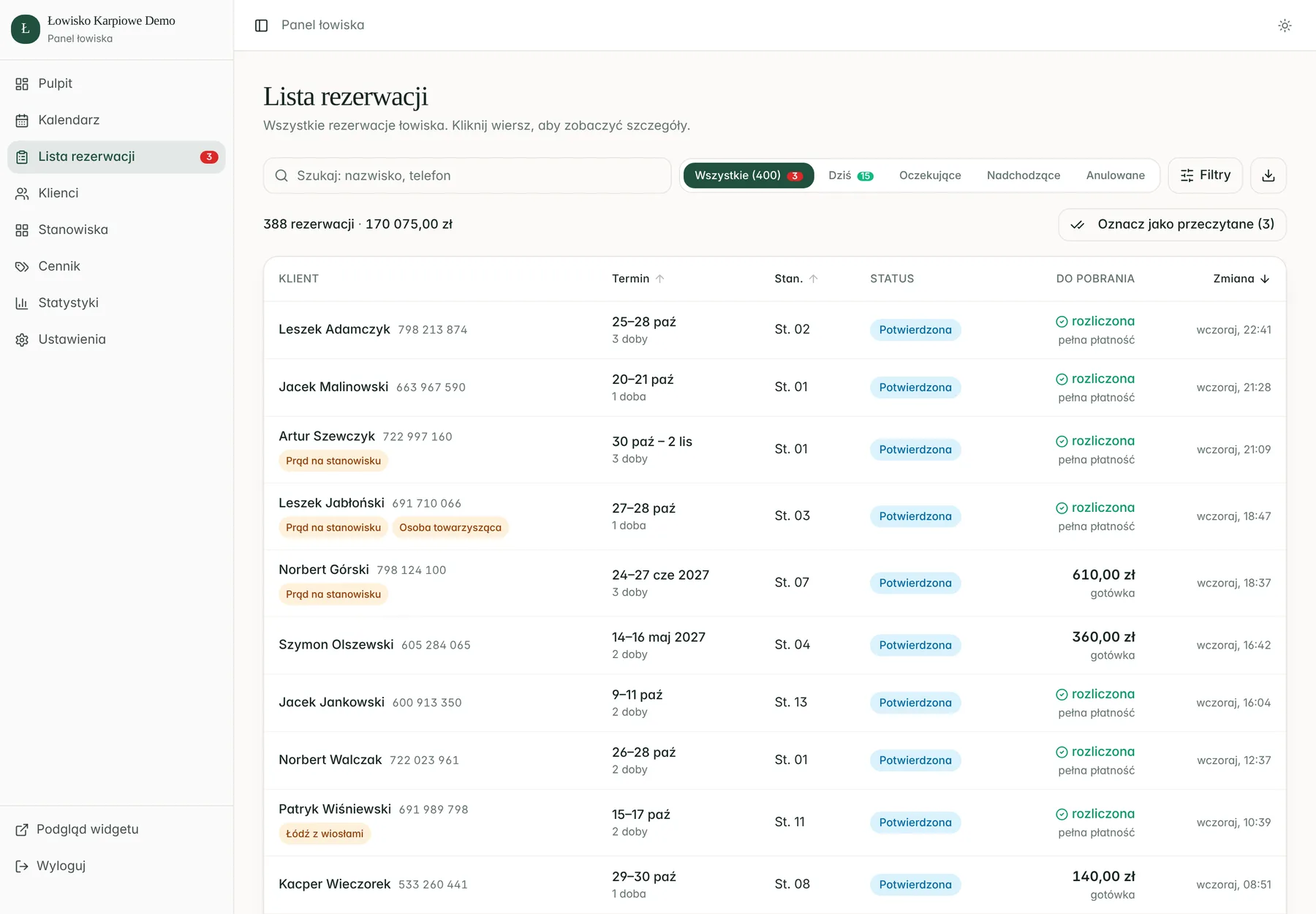Image resolution: width=1316 pixels, height=914 pixels.
Task: Click the Łowisko Karpiowe Demo logo avatar
Action: click(25, 29)
